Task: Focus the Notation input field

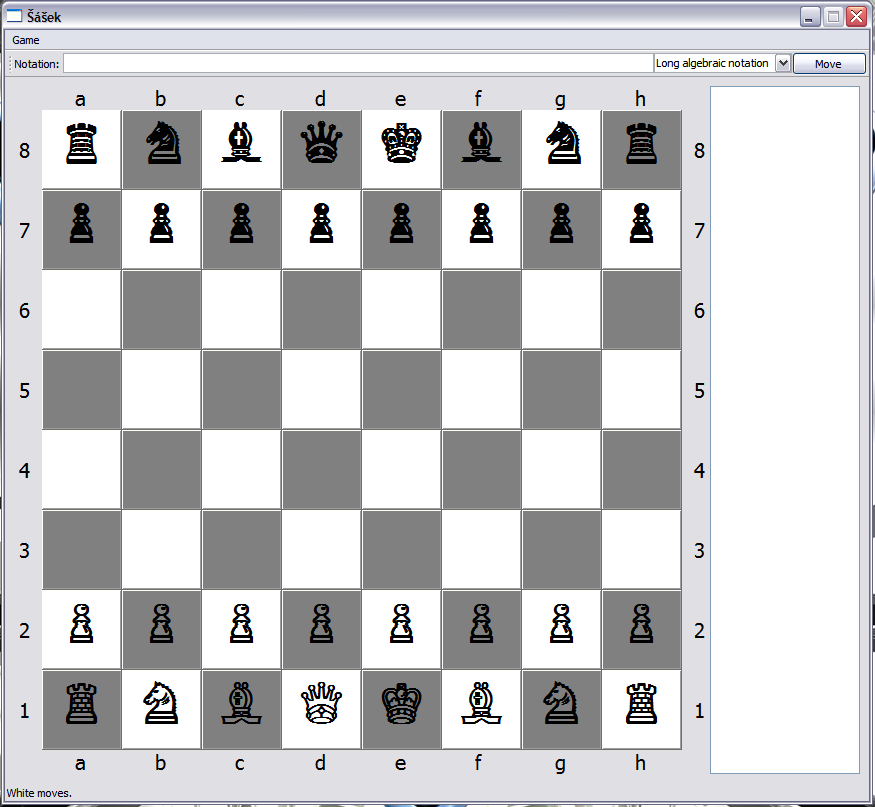Action: point(358,63)
